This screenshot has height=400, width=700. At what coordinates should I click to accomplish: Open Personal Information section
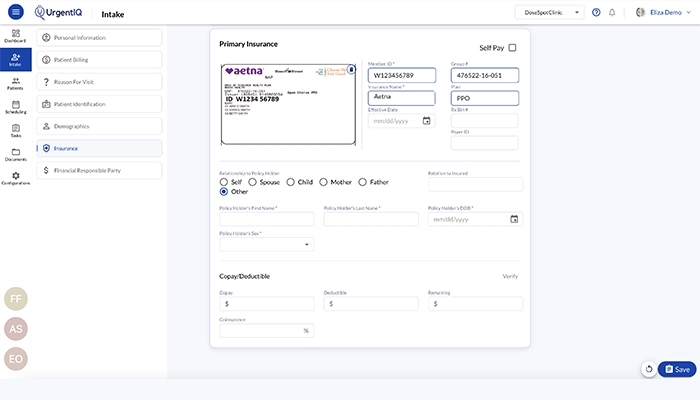[x=99, y=38]
